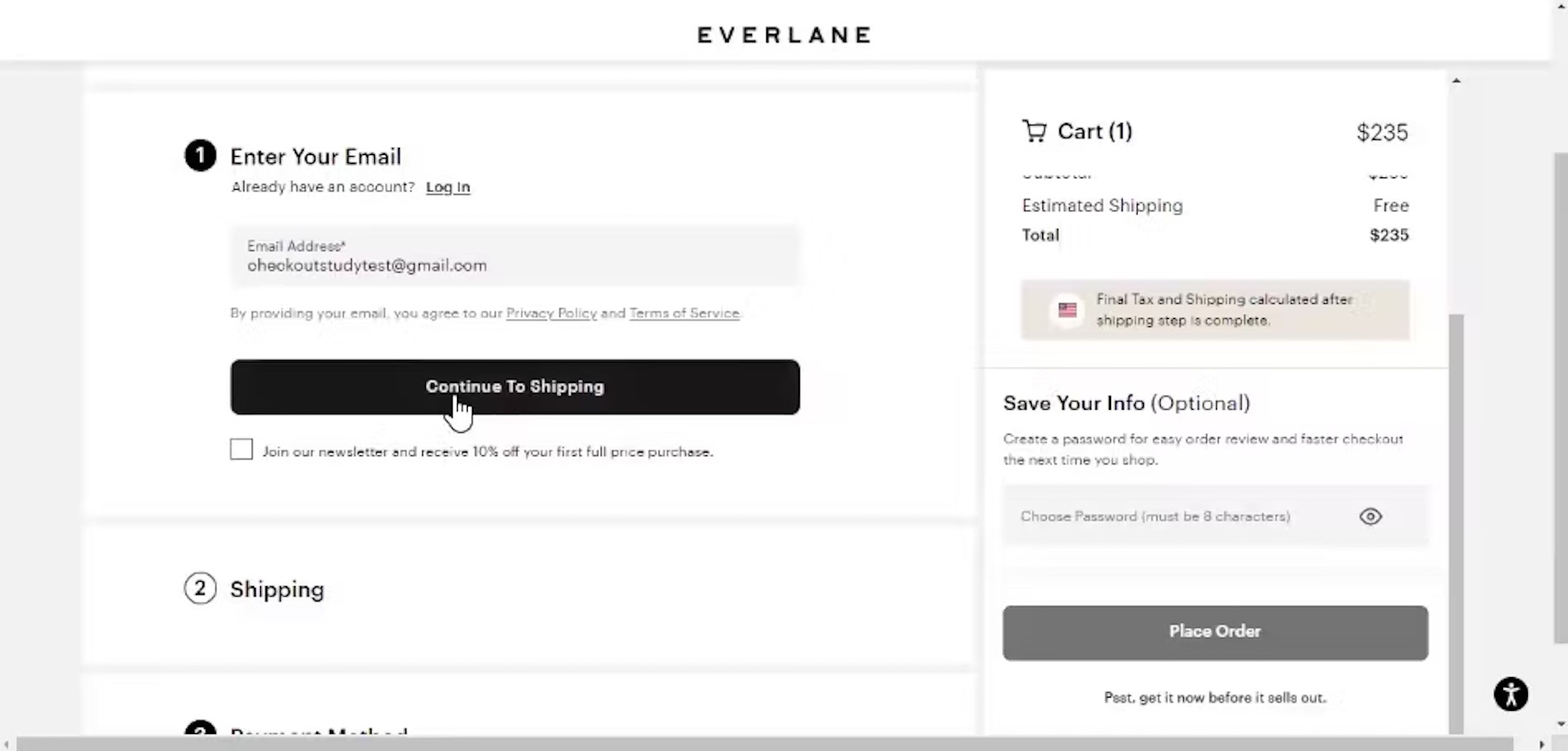Screen dimensions: 1568x751
Task: Expand the Shipping step section
Action: click(x=277, y=590)
